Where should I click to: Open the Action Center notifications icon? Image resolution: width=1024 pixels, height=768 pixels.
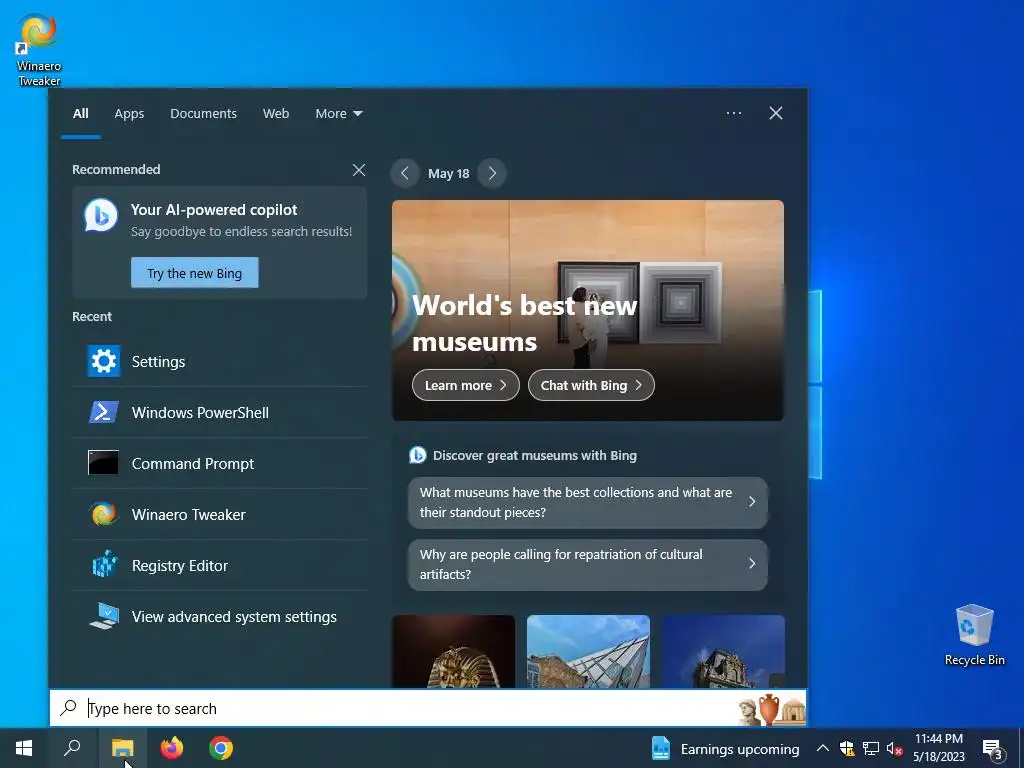click(992, 748)
